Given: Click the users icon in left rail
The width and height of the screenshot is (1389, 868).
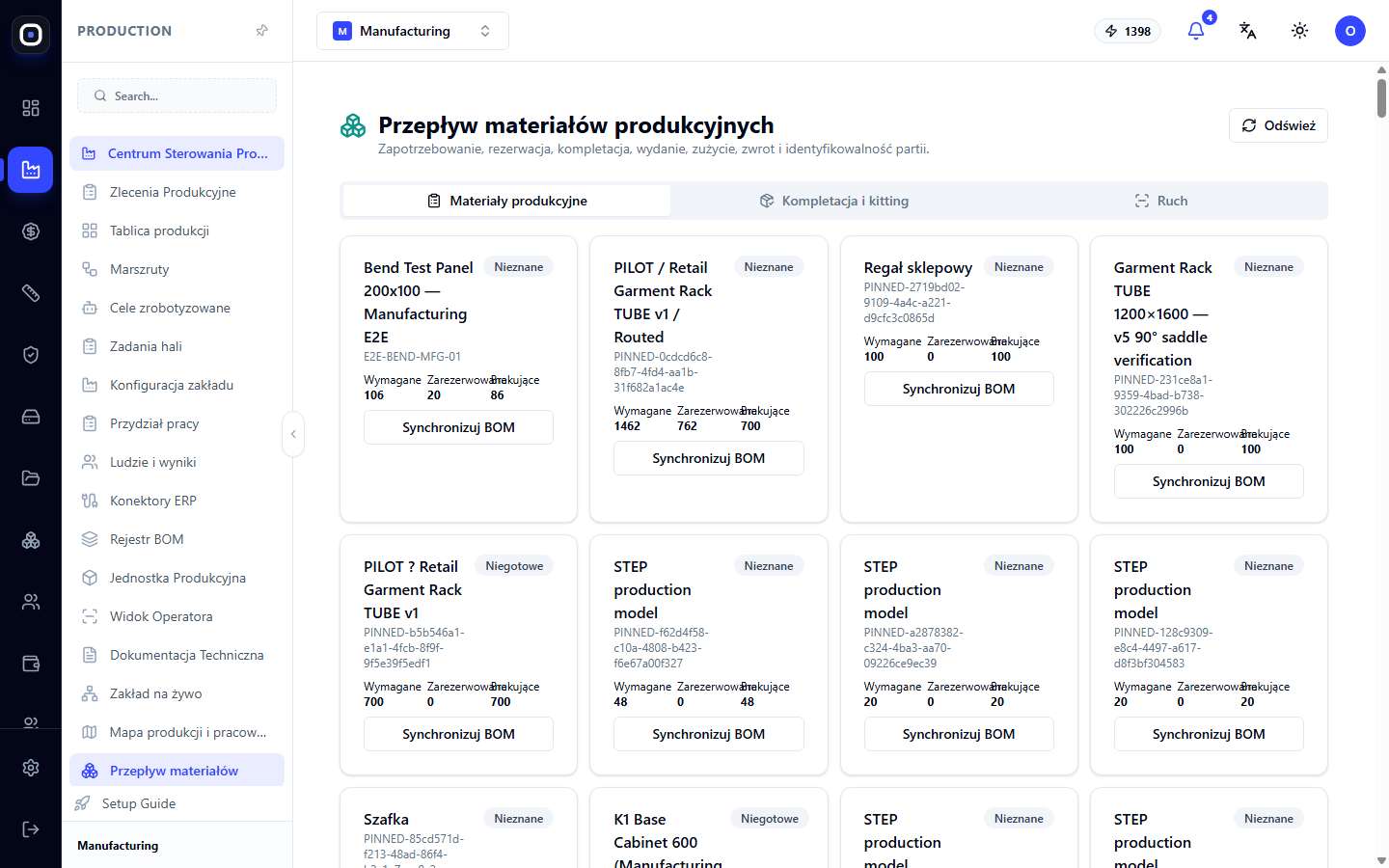Looking at the screenshot, I should (x=31, y=602).
